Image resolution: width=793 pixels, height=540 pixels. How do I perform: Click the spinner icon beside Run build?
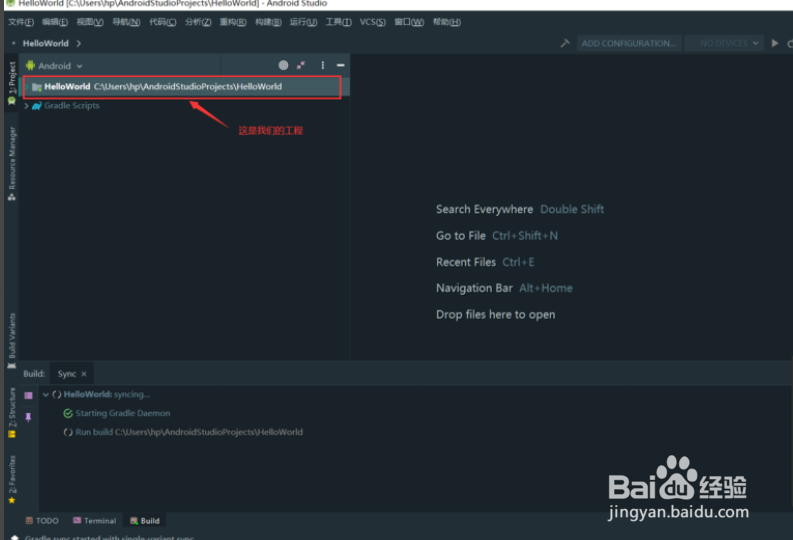point(68,432)
